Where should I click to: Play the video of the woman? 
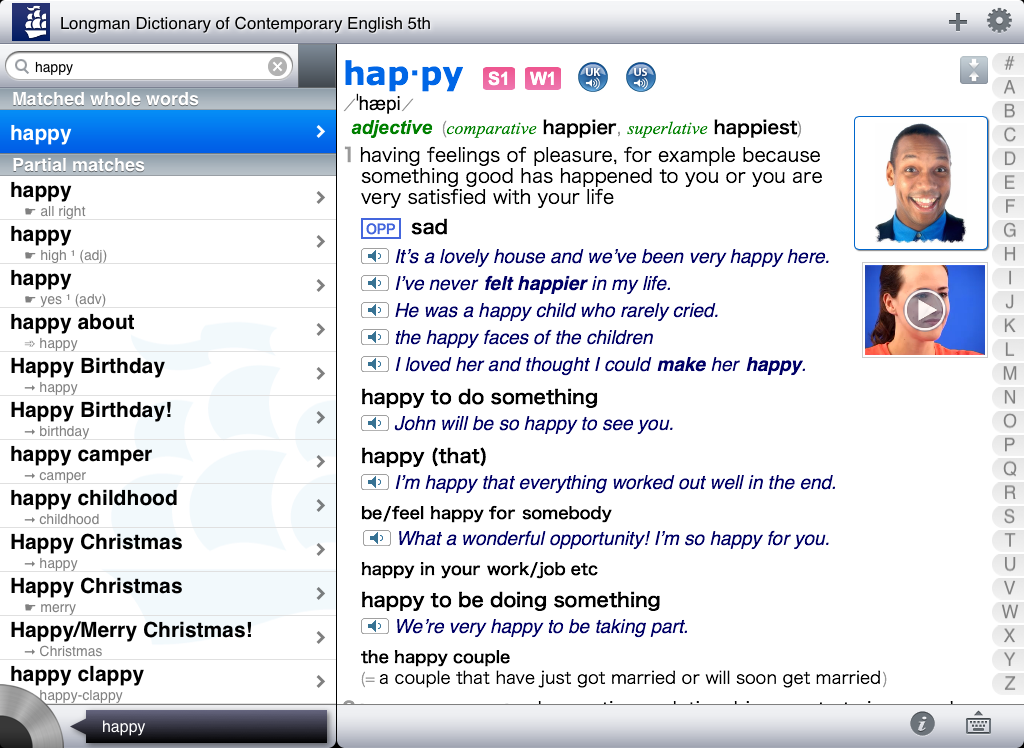coord(925,310)
